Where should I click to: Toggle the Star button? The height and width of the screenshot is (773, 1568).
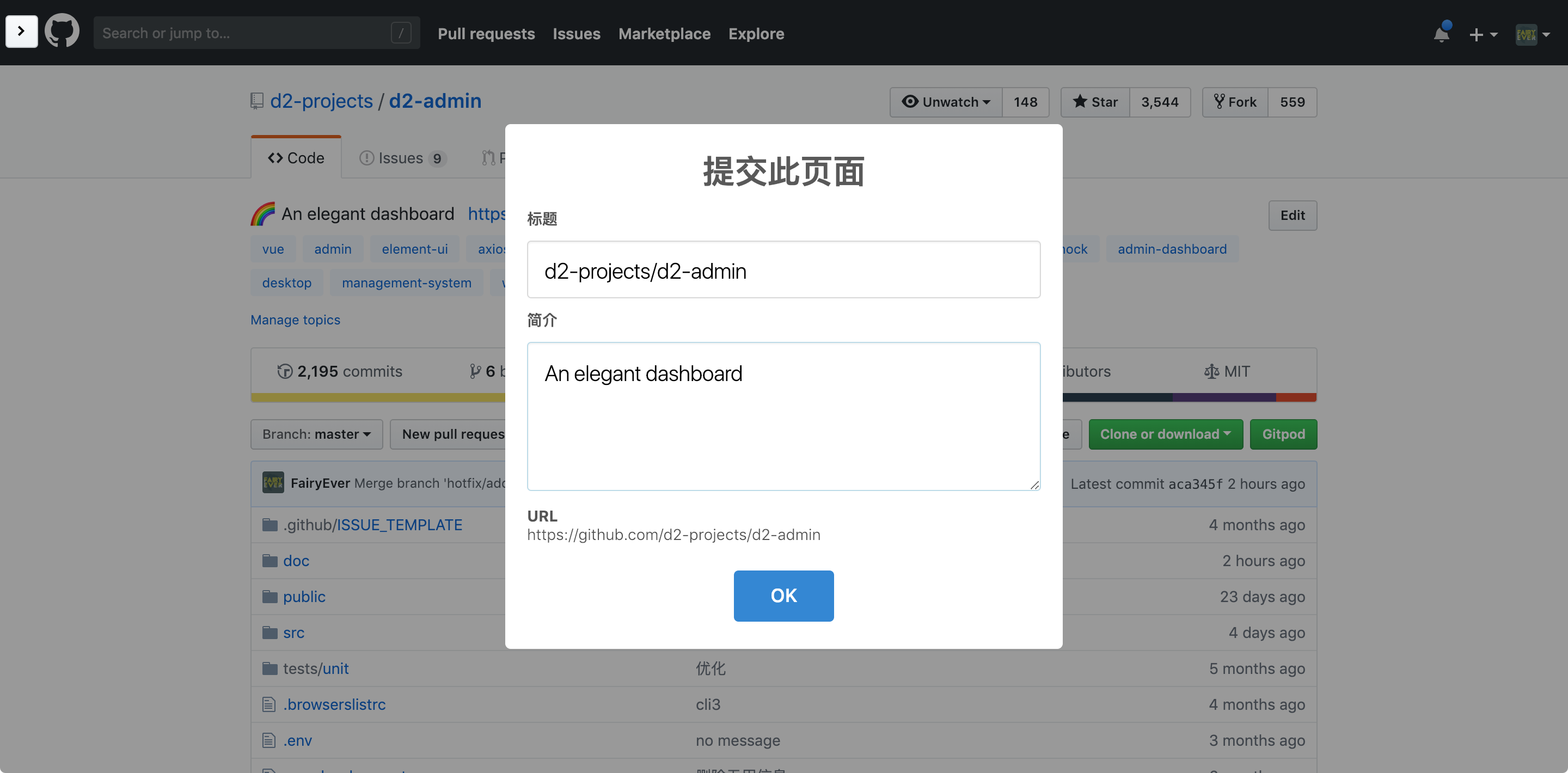[1095, 102]
